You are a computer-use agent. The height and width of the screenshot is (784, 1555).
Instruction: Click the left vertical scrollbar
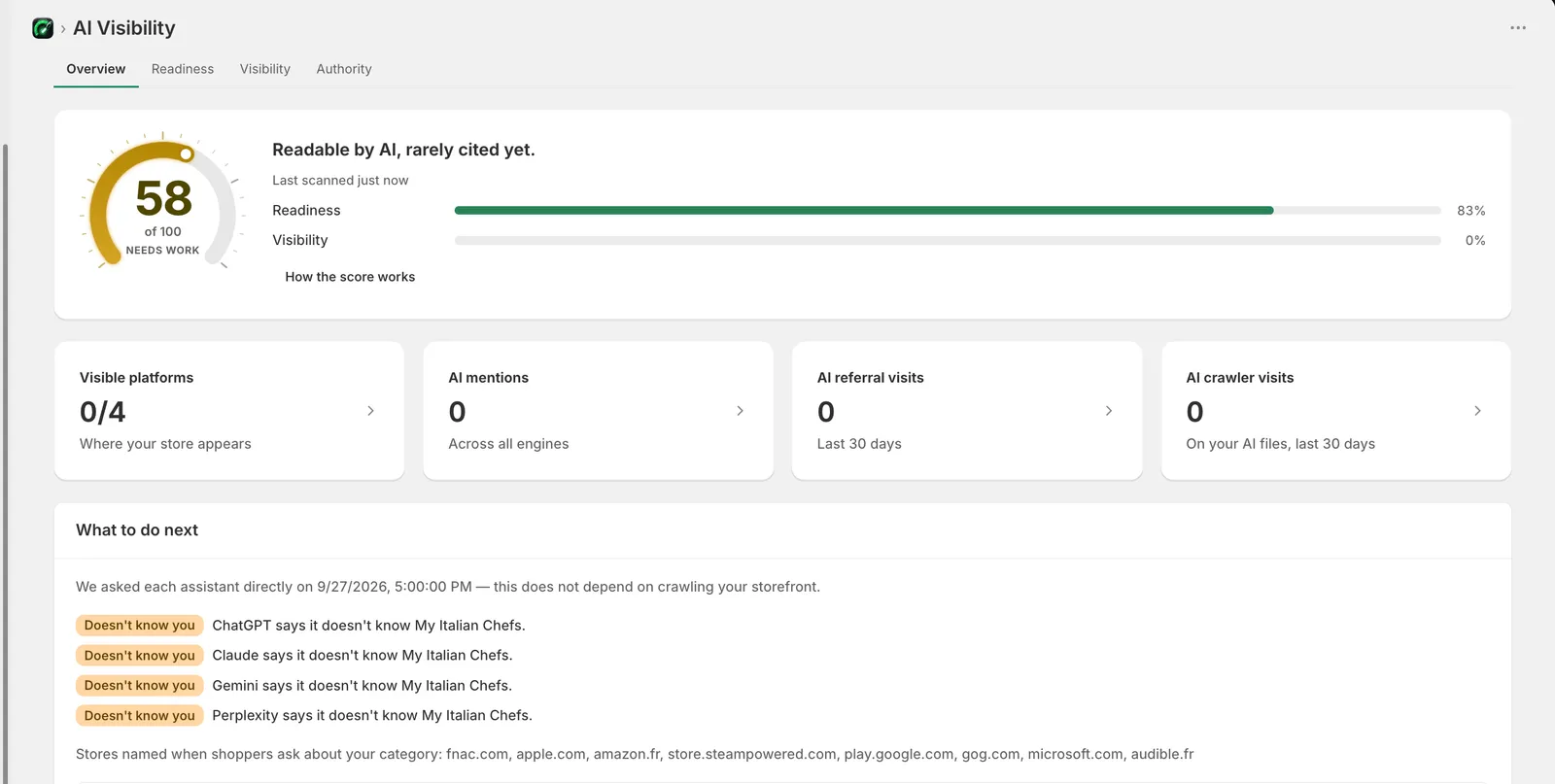pyautogui.click(x=5, y=464)
